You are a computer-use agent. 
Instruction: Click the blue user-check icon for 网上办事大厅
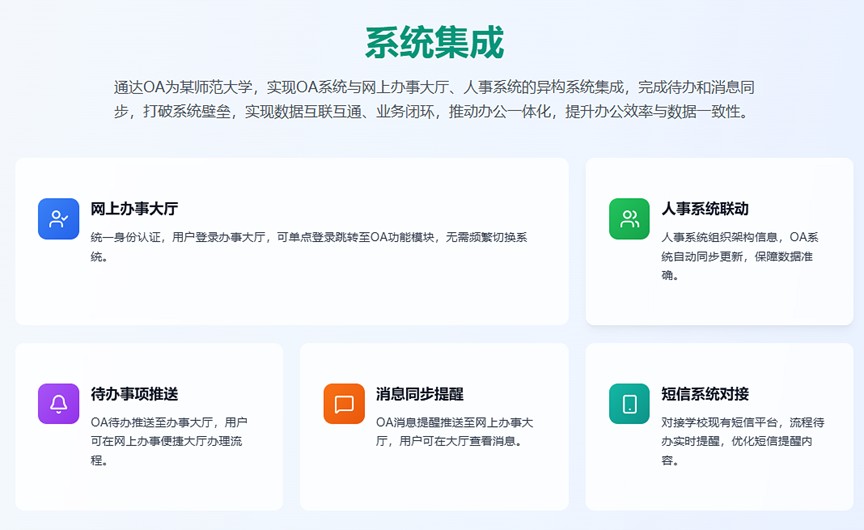click(x=58, y=219)
